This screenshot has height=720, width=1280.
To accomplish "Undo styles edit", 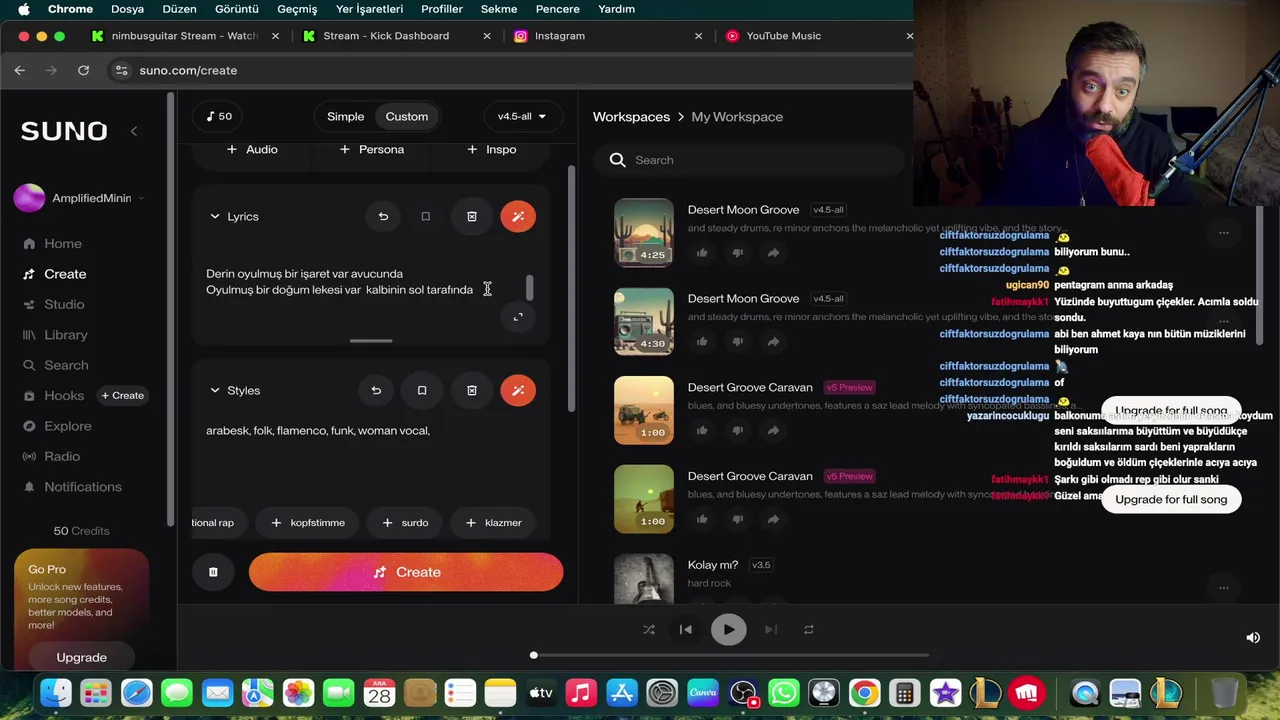I will click(x=376, y=390).
